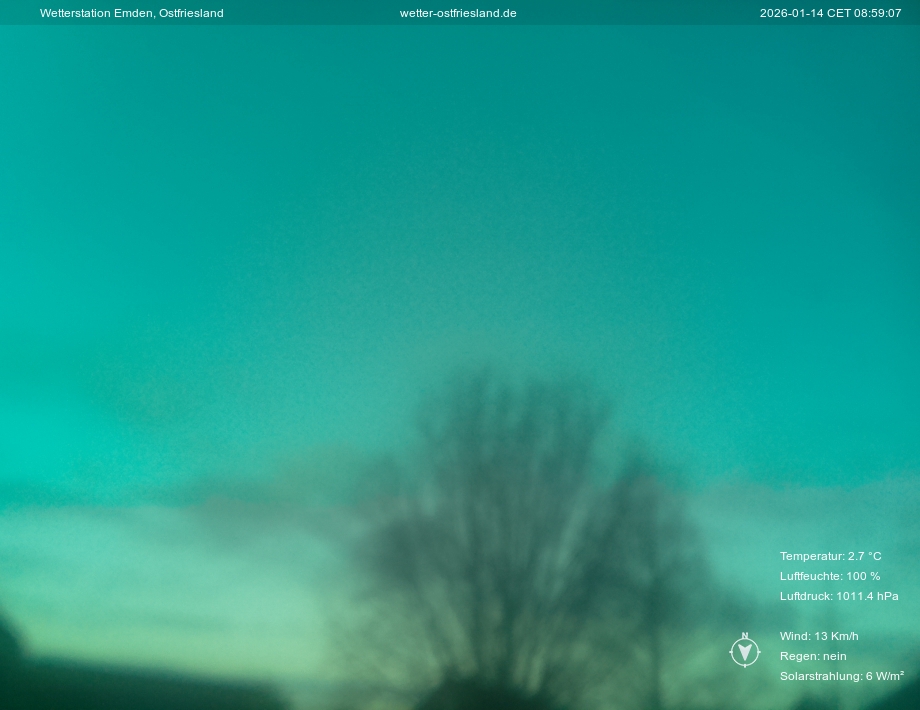The width and height of the screenshot is (920, 710).
Task: Click the time 08:59:07 in the header
Action: 877,13
